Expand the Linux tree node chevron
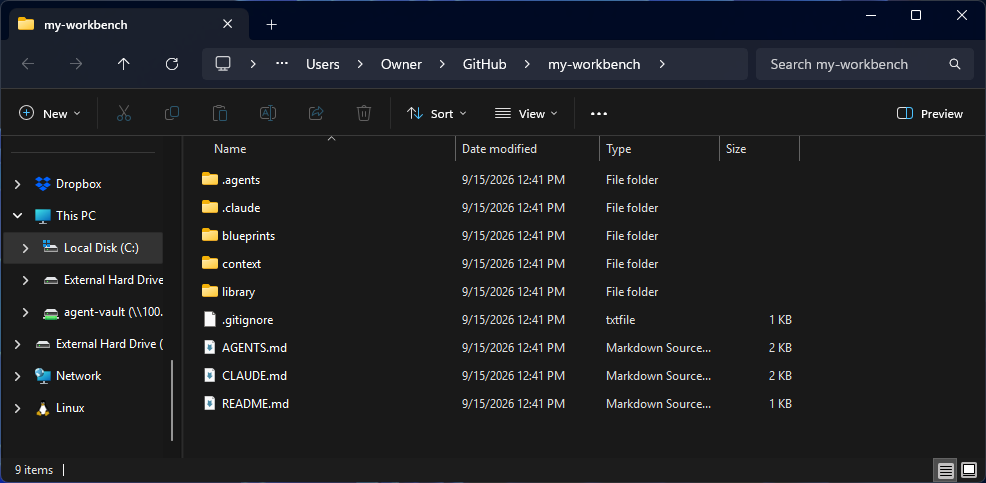Viewport: 986px width, 483px height. [18, 408]
